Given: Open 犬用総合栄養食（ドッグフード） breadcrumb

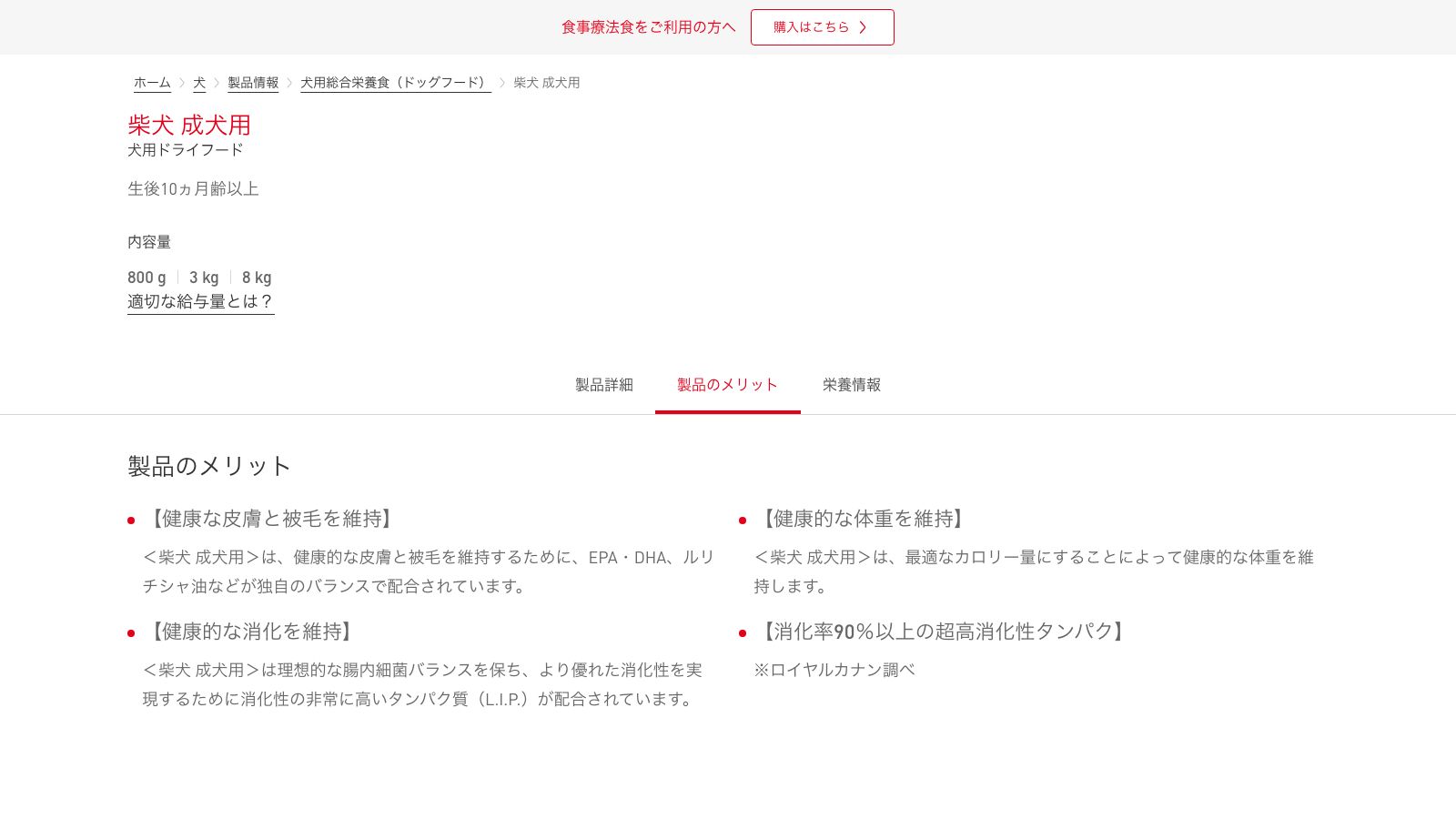Looking at the screenshot, I should 396,83.
